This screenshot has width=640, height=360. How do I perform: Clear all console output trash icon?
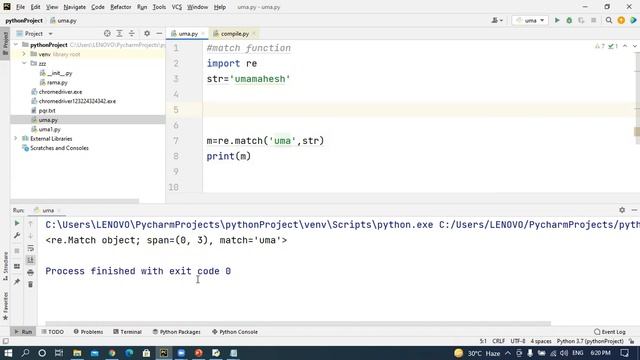30,284
